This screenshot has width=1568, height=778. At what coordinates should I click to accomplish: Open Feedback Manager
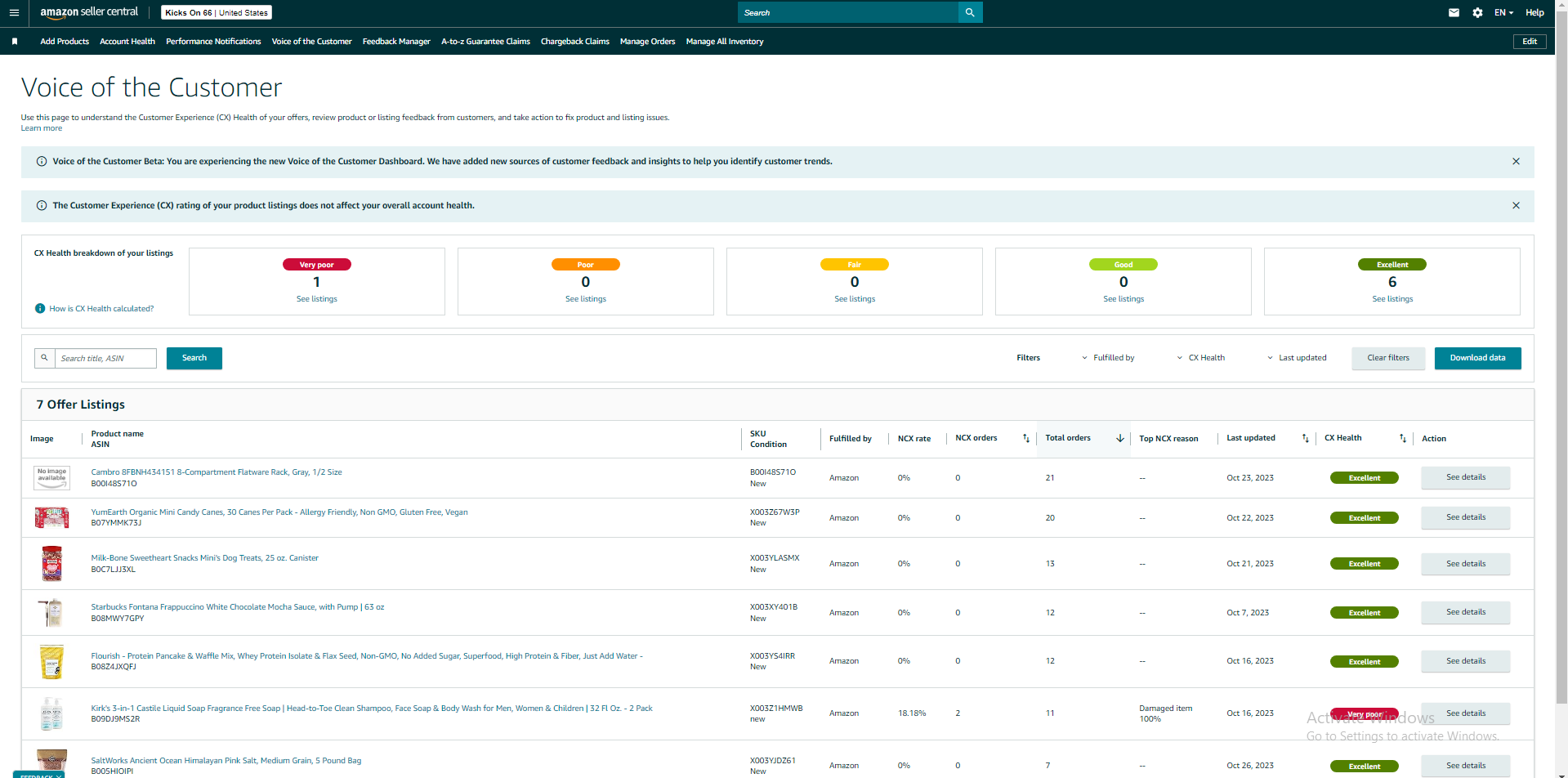(x=396, y=42)
